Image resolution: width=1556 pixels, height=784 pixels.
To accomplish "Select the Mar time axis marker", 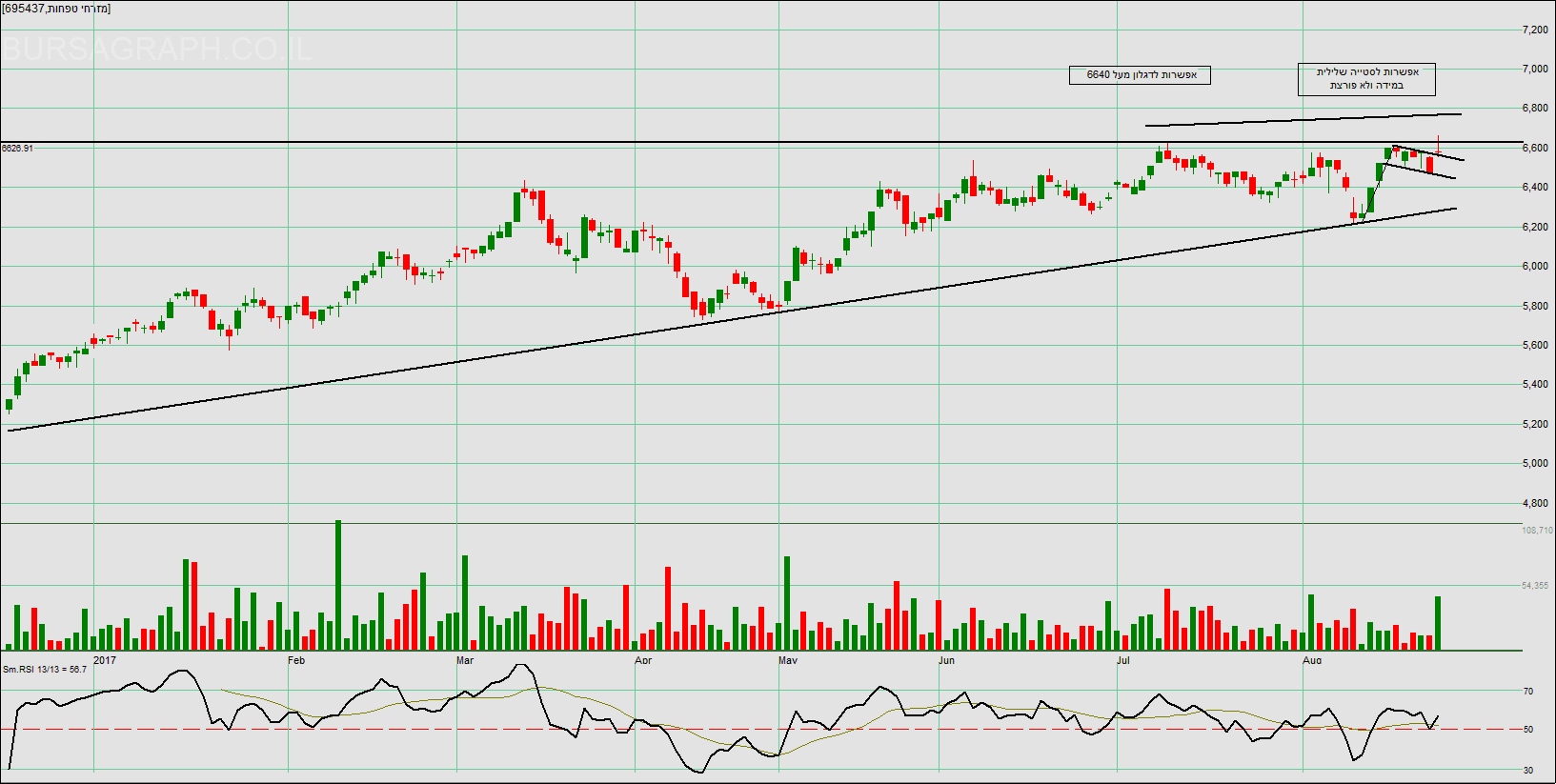I will click(x=465, y=660).
